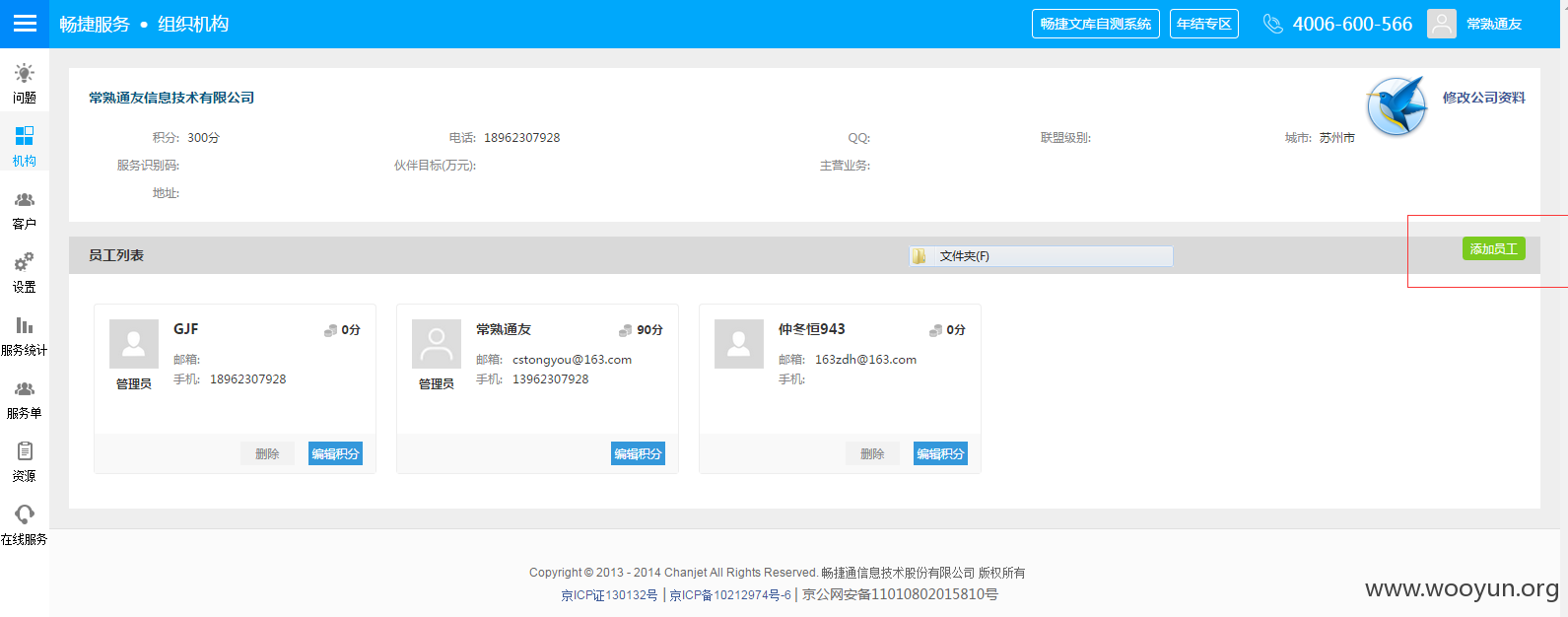This screenshot has height=617, width=1568.
Task: Open the 年结专区 button
Action: (x=1204, y=24)
